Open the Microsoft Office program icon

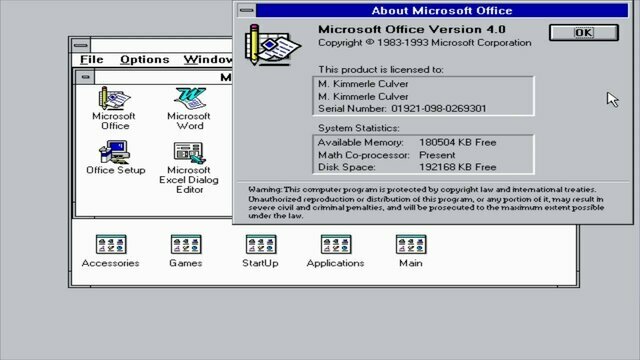pyautogui.click(x=114, y=109)
